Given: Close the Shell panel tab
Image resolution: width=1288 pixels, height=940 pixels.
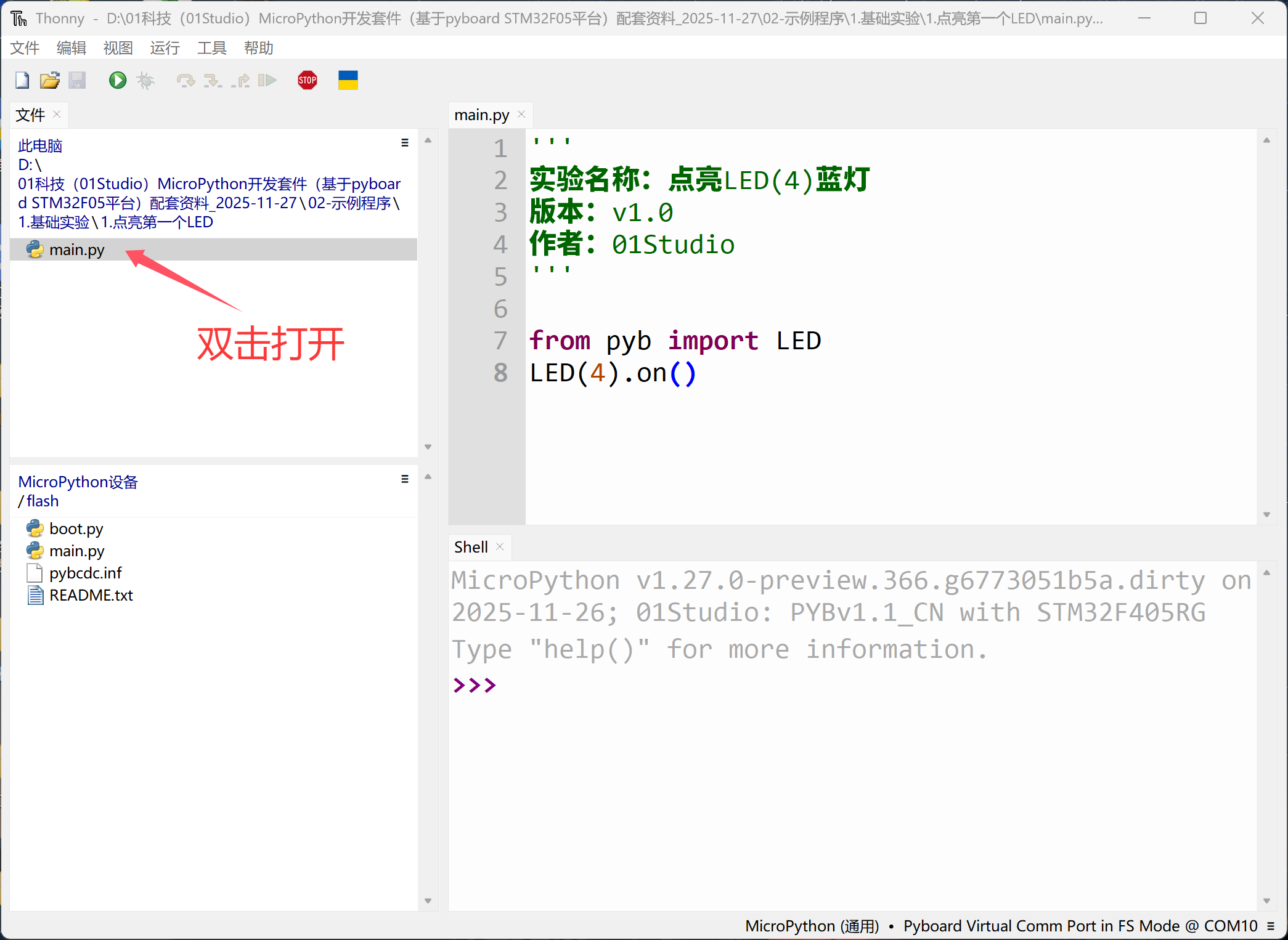Looking at the screenshot, I should 500,546.
